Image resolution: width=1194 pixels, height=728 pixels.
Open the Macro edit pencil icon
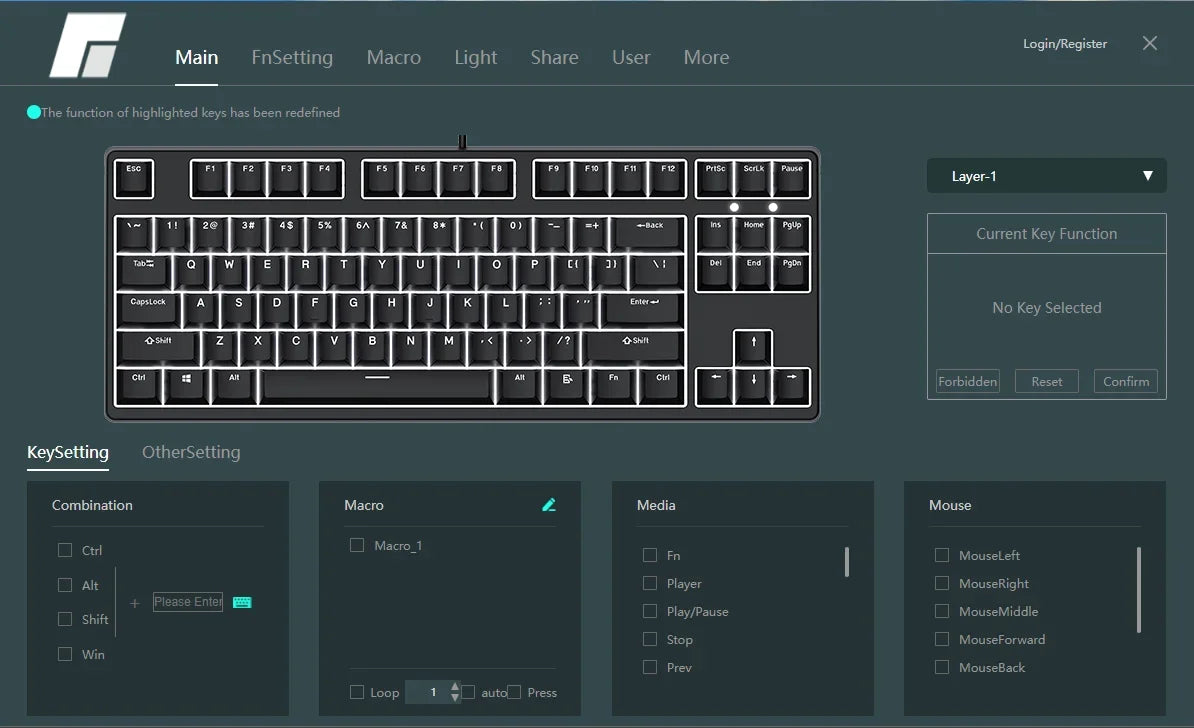549,504
